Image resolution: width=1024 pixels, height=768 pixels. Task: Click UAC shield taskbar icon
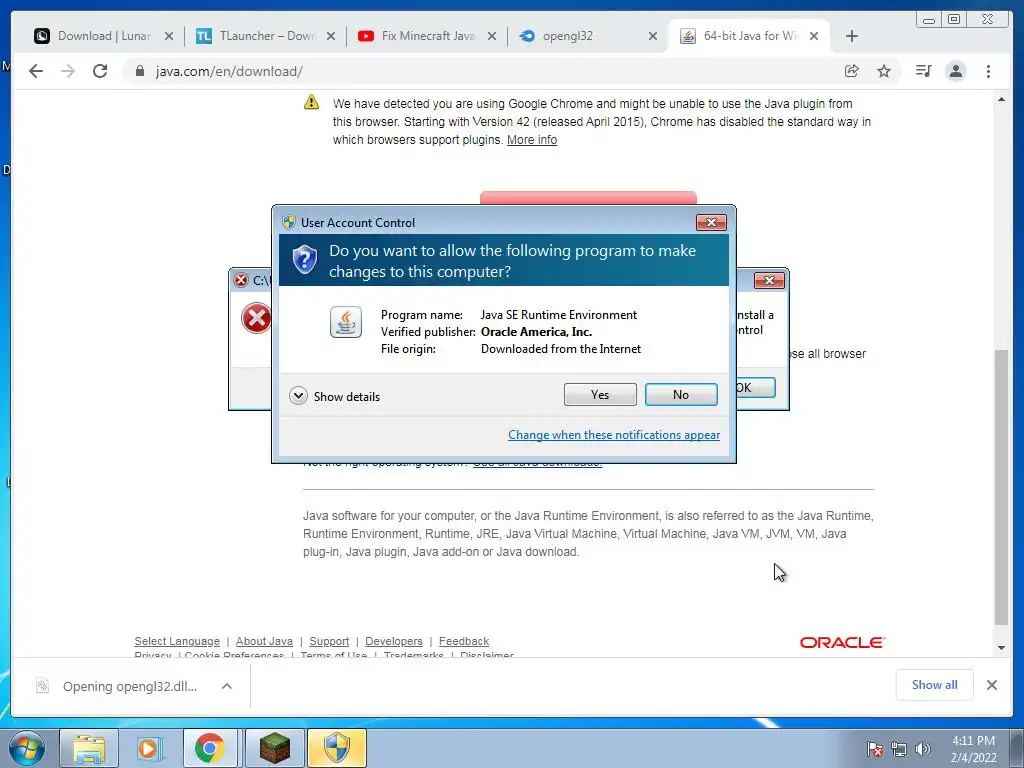point(337,748)
